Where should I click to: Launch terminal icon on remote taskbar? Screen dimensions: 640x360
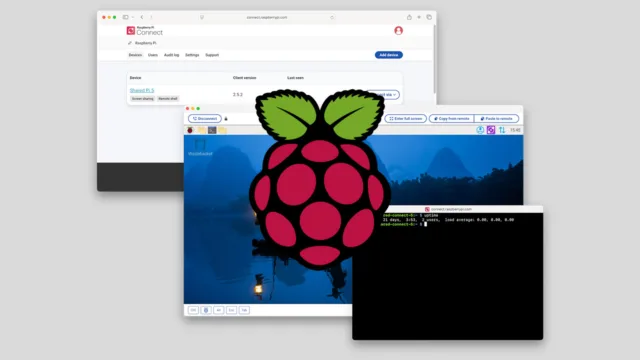pyautogui.click(x=212, y=130)
